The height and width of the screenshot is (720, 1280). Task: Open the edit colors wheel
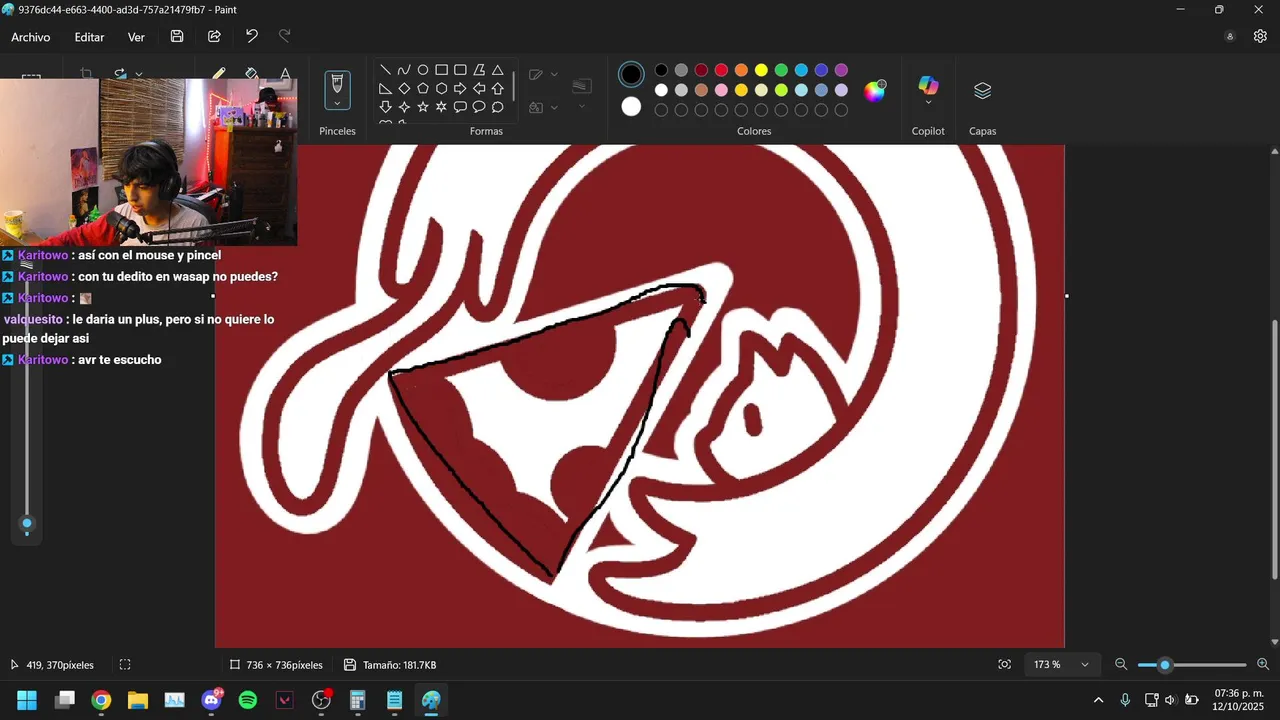click(x=875, y=91)
